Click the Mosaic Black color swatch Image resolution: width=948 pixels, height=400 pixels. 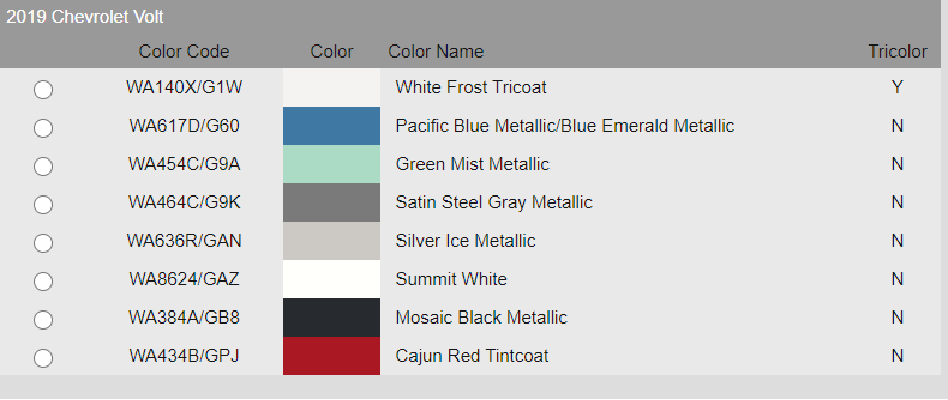(331, 317)
